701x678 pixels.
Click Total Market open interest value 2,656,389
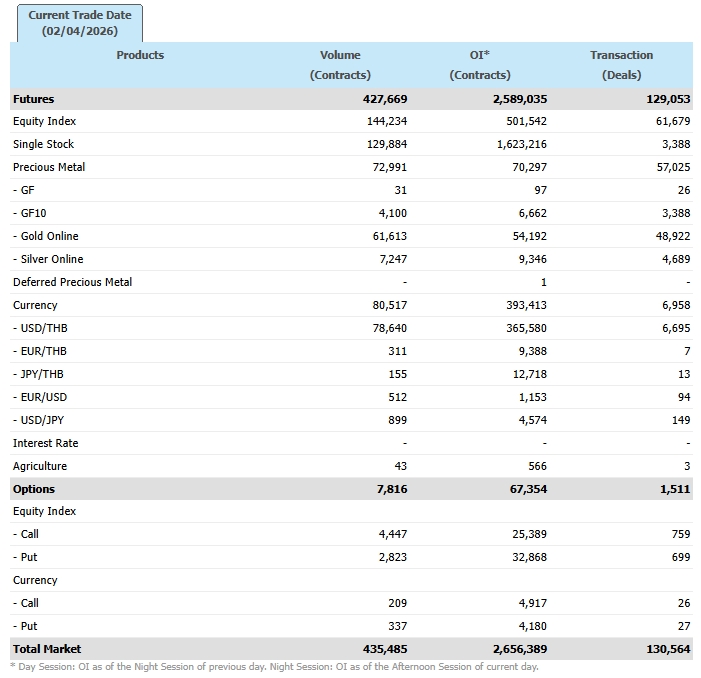click(519, 649)
